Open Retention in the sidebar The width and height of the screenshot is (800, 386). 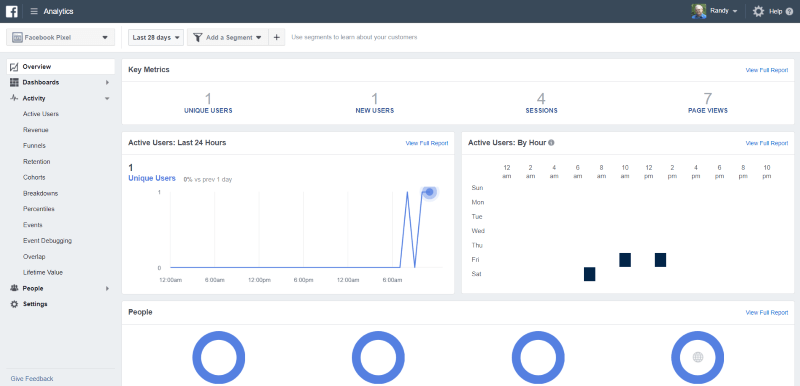pos(37,162)
